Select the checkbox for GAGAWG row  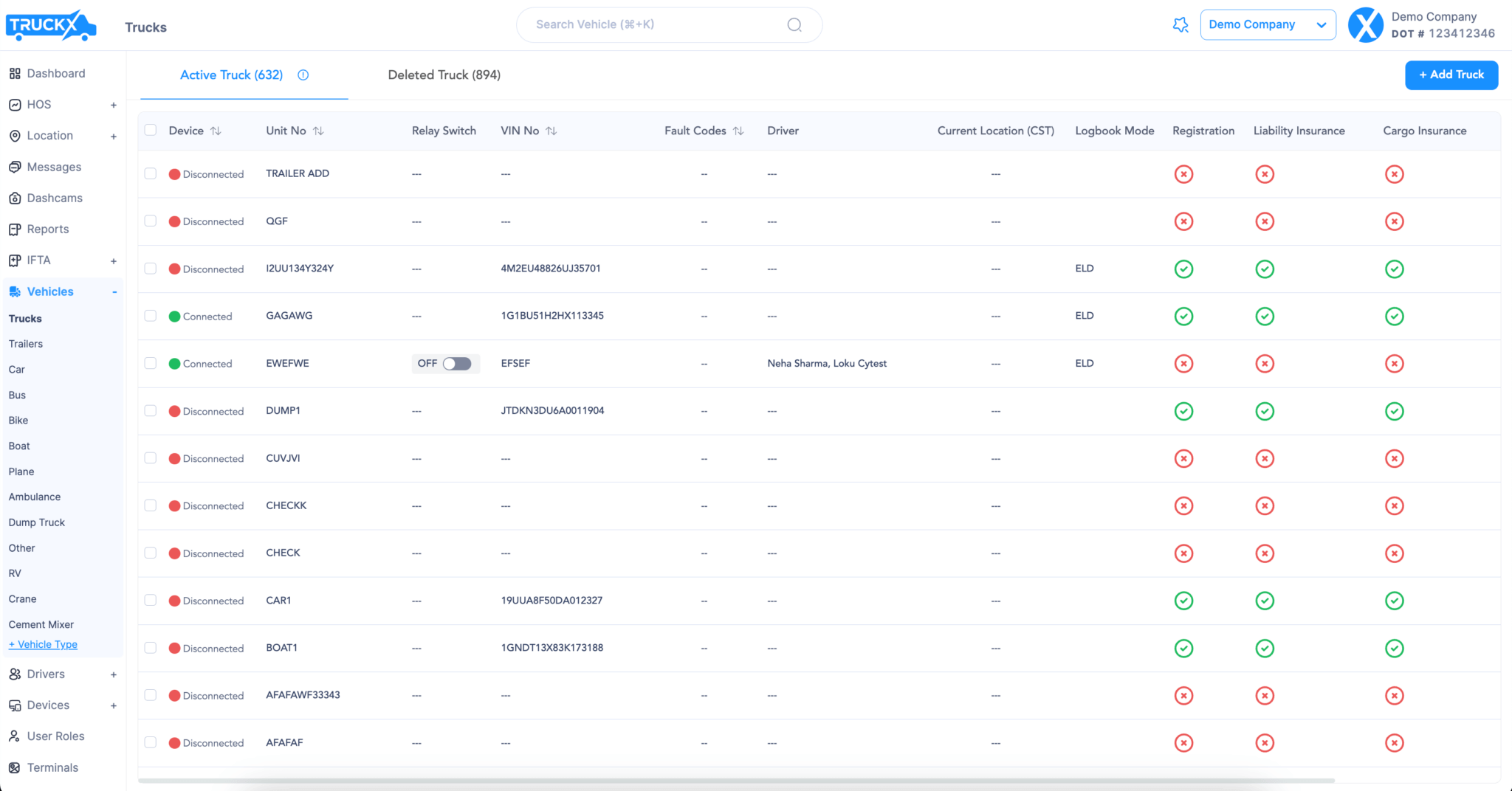[151, 316]
